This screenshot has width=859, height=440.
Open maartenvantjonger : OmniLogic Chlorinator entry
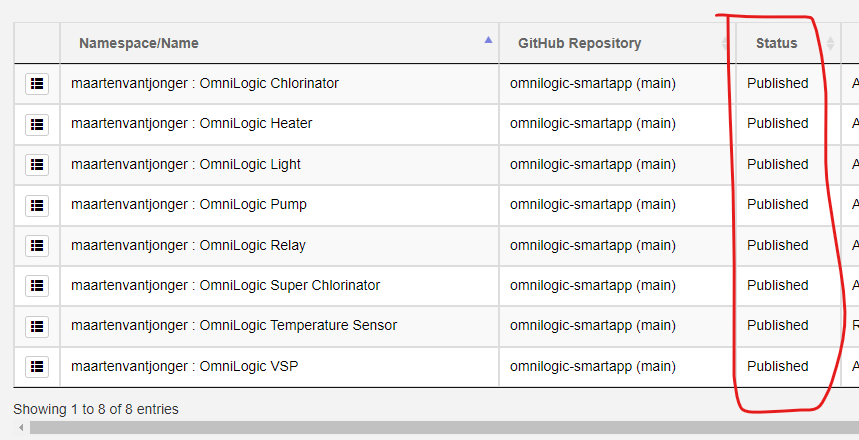point(205,84)
